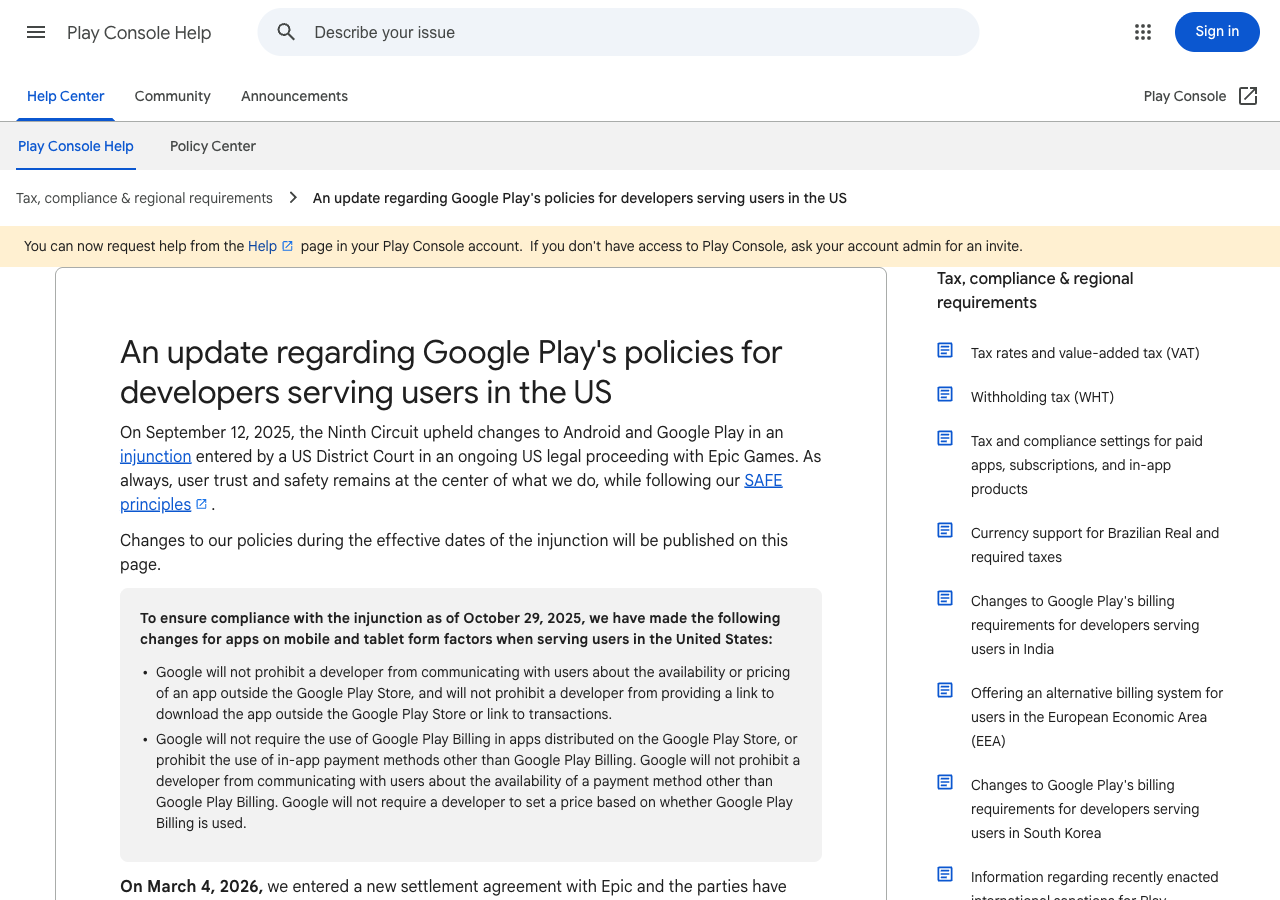This screenshot has width=1280, height=900.
Task: Open the Policy Center sub-tab
Action: point(213,146)
